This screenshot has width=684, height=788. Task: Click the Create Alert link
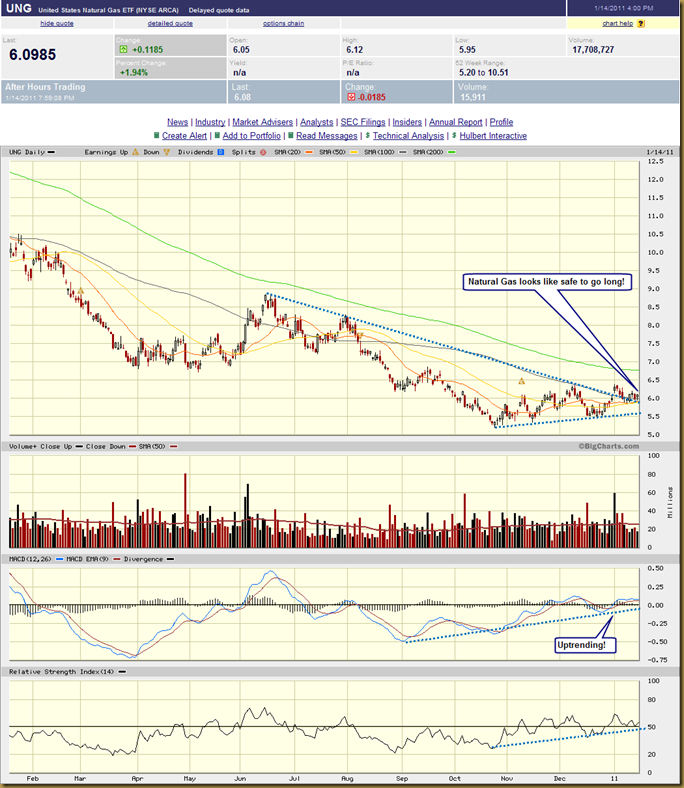(x=184, y=136)
